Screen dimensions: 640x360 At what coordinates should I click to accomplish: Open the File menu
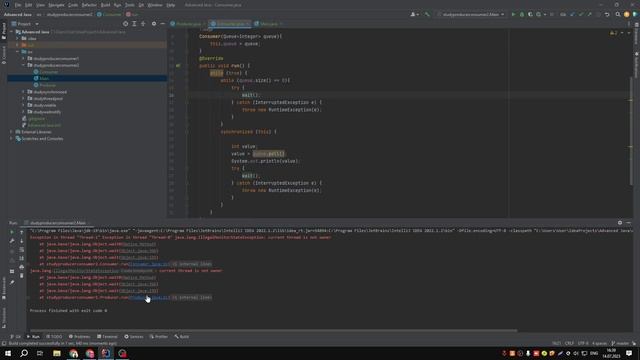18,5
